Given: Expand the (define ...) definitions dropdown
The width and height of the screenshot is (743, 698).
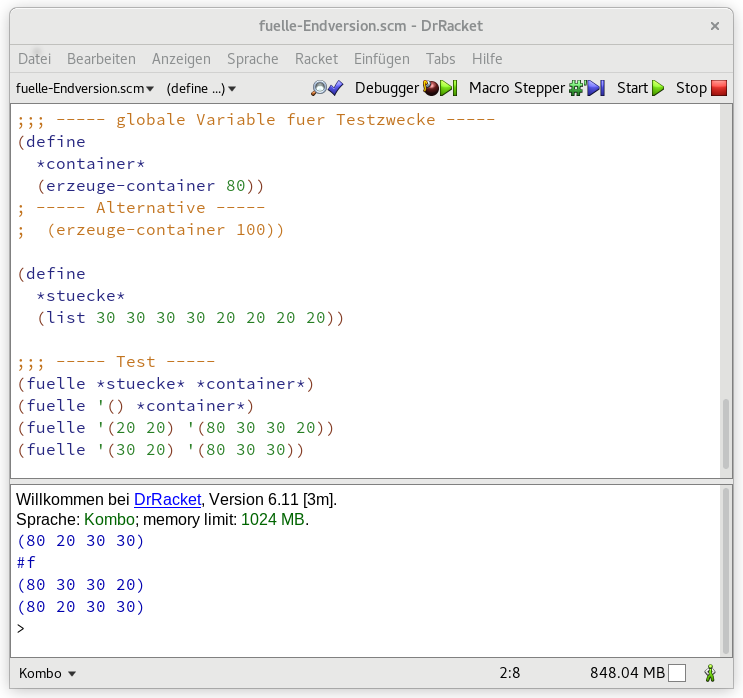Looking at the screenshot, I should click(x=201, y=88).
